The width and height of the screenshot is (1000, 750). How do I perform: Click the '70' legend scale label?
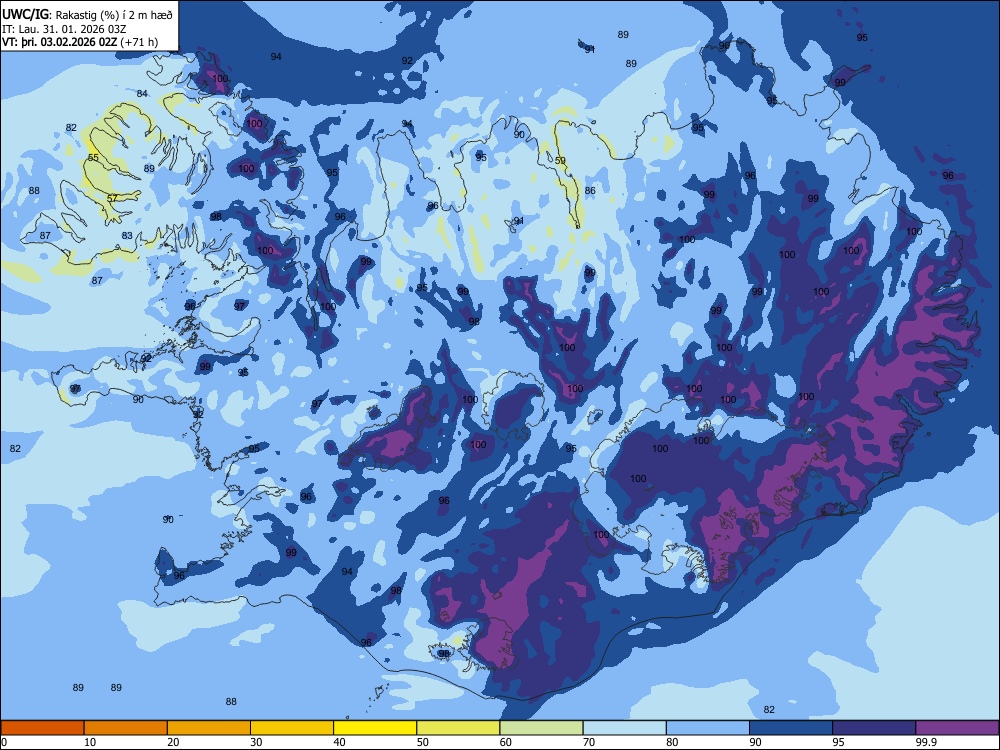589,742
